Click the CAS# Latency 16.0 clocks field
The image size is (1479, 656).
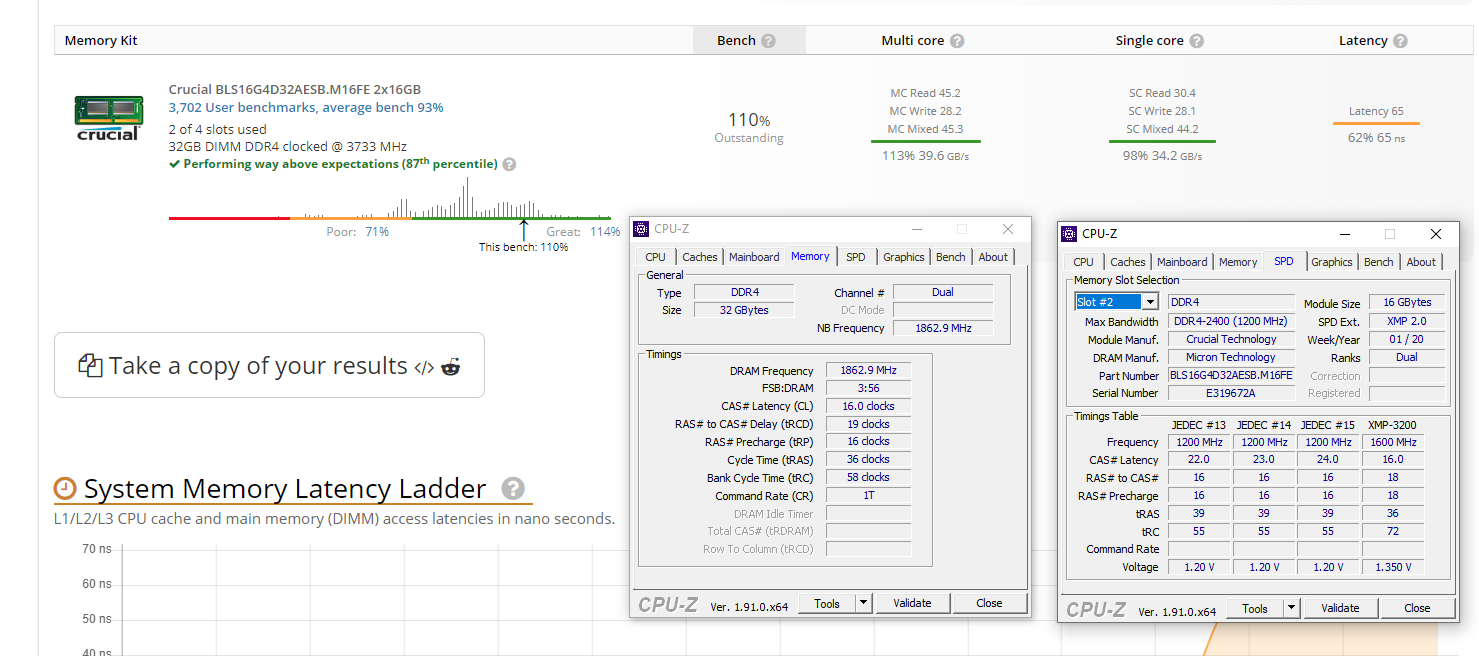coord(868,406)
